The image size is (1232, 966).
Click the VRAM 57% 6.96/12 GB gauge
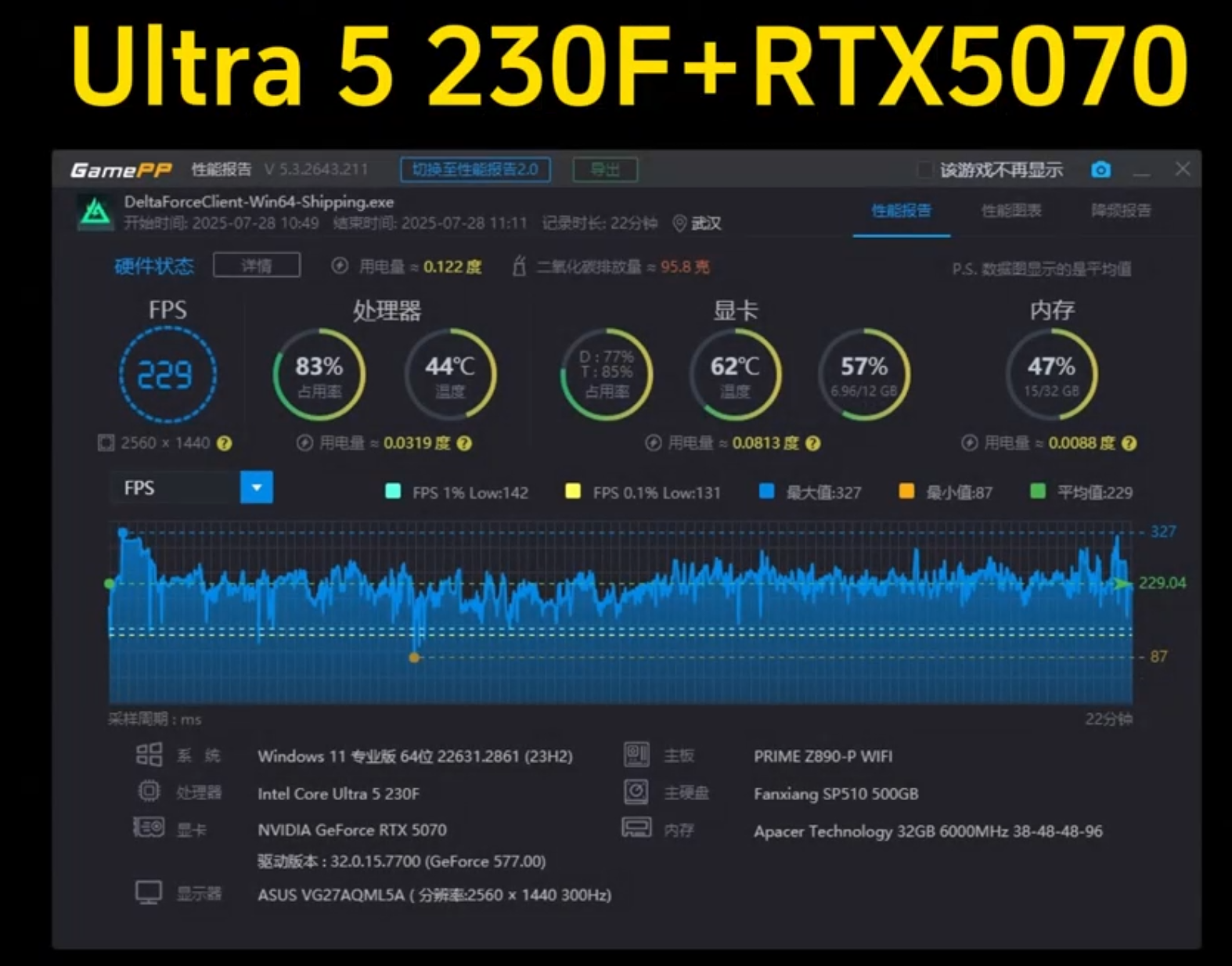pyautogui.click(x=864, y=374)
